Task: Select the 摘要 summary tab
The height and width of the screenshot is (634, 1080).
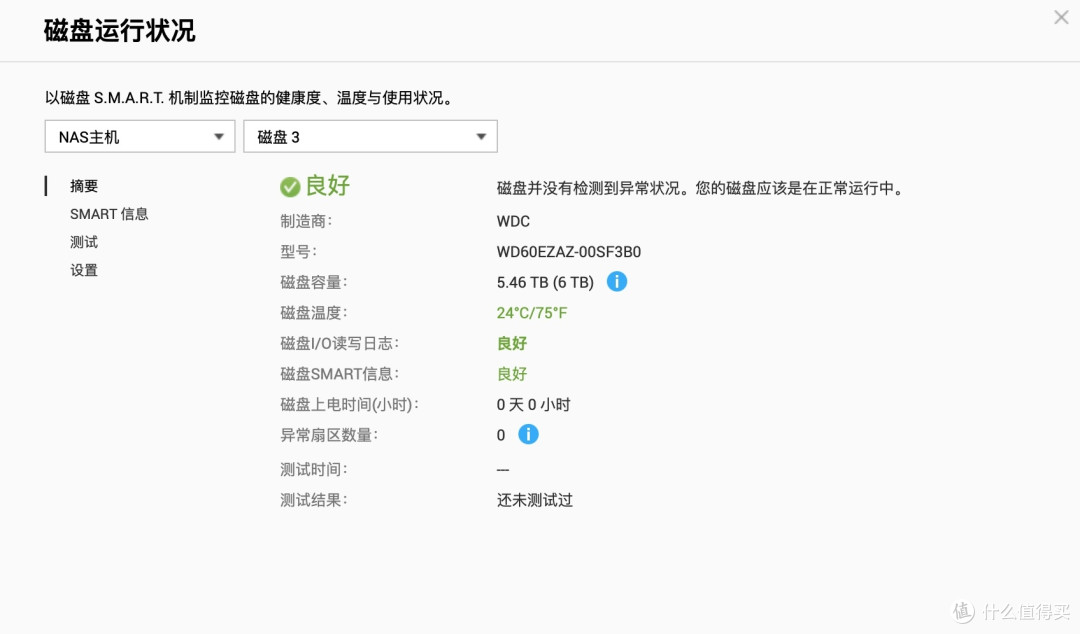Action: point(85,185)
